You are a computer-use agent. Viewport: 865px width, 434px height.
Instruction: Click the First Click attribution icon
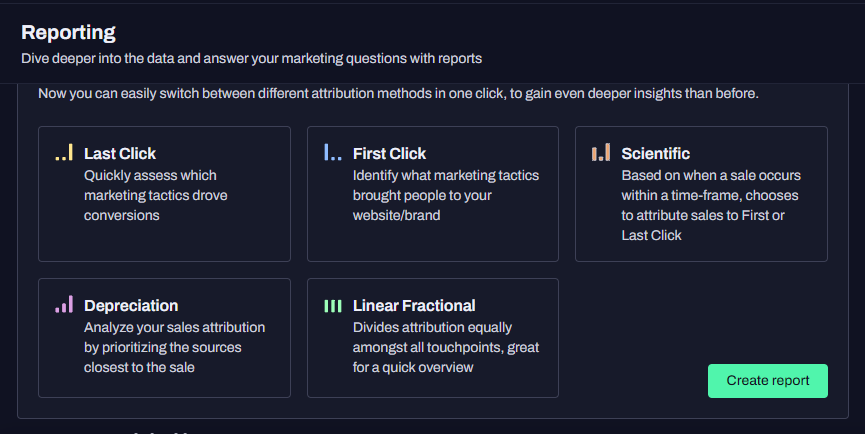[333, 153]
